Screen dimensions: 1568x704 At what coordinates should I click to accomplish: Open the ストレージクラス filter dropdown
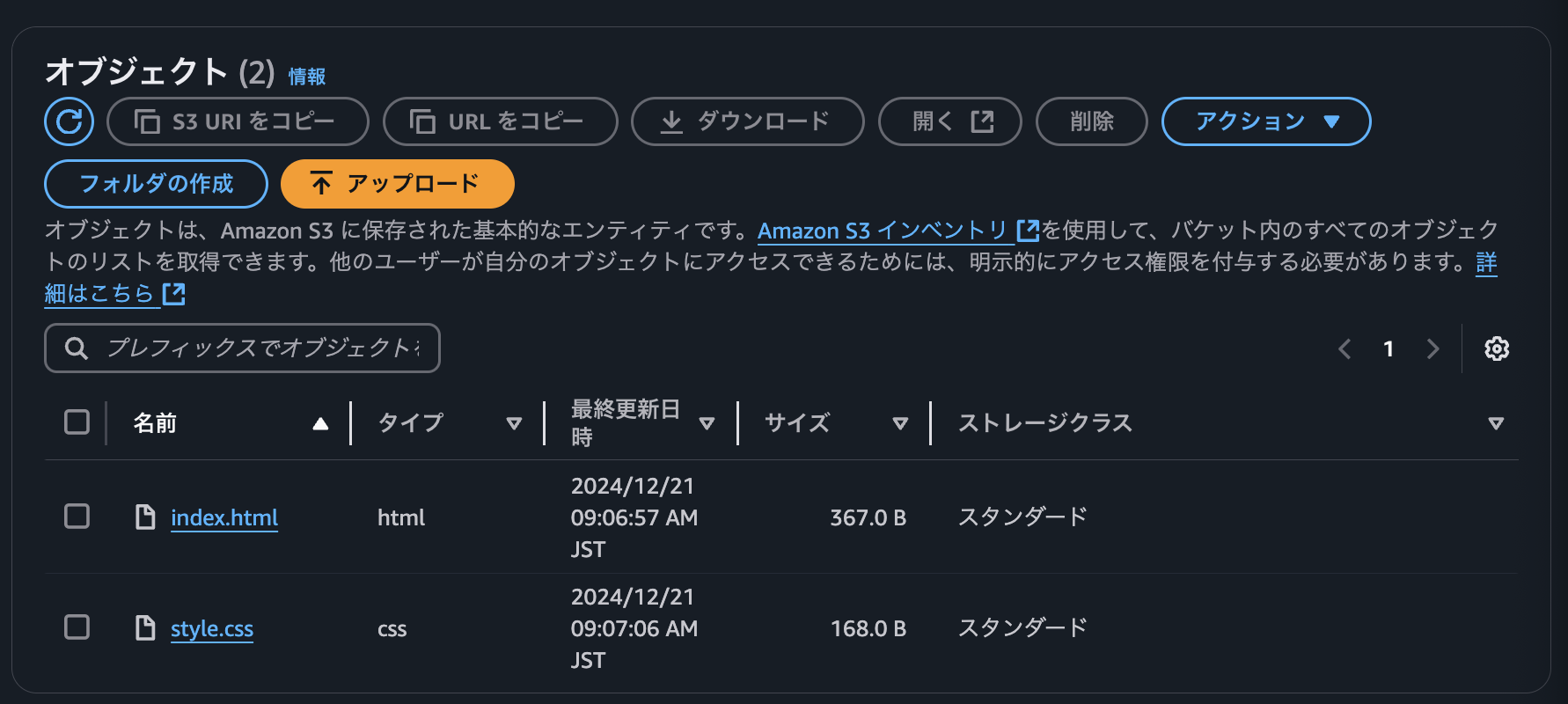tap(1497, 423)
